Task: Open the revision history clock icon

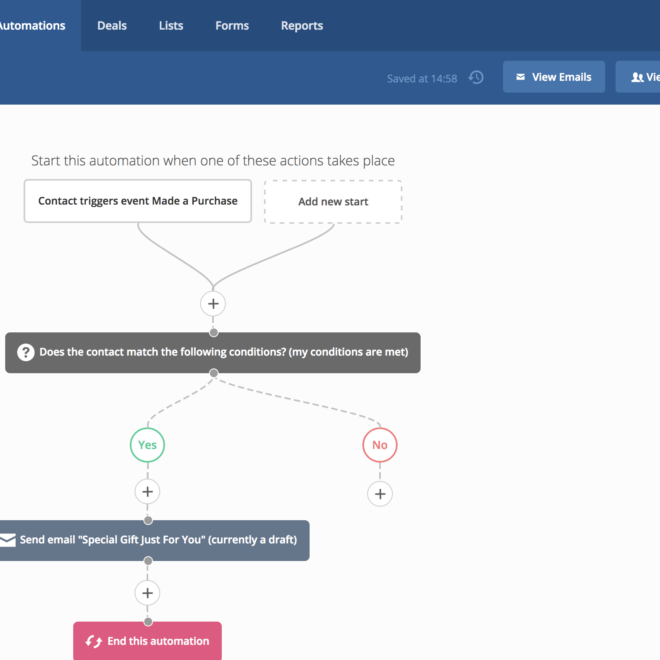Action: pos(476,77)
